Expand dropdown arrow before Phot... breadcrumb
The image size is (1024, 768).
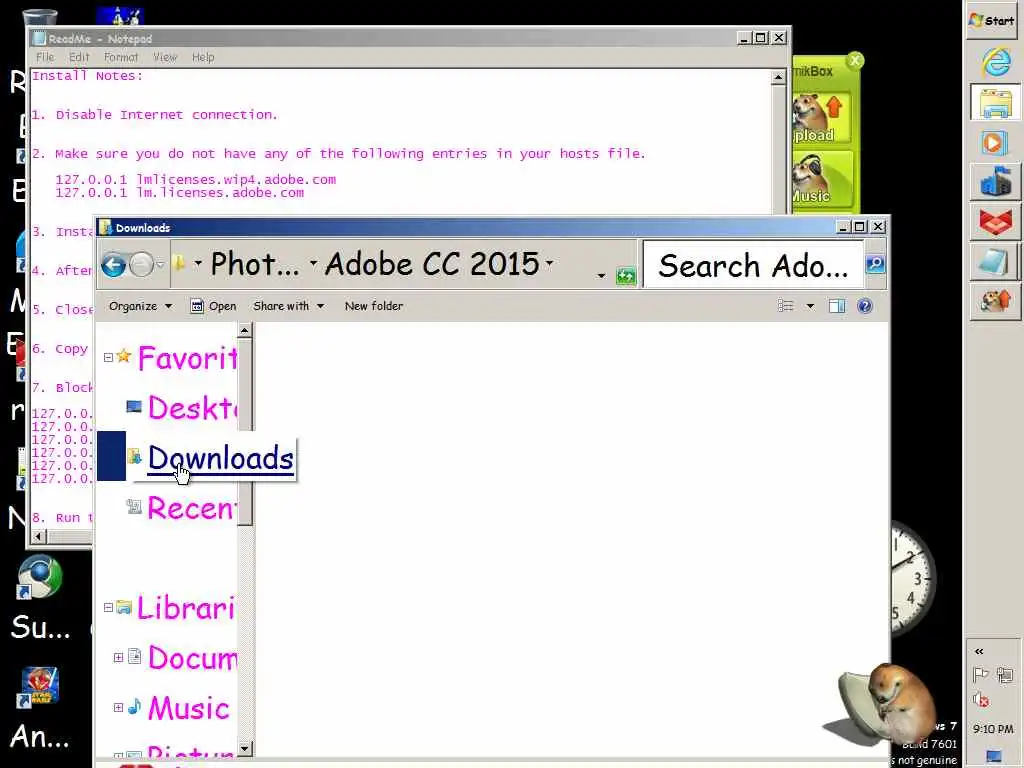click(197, 264)
